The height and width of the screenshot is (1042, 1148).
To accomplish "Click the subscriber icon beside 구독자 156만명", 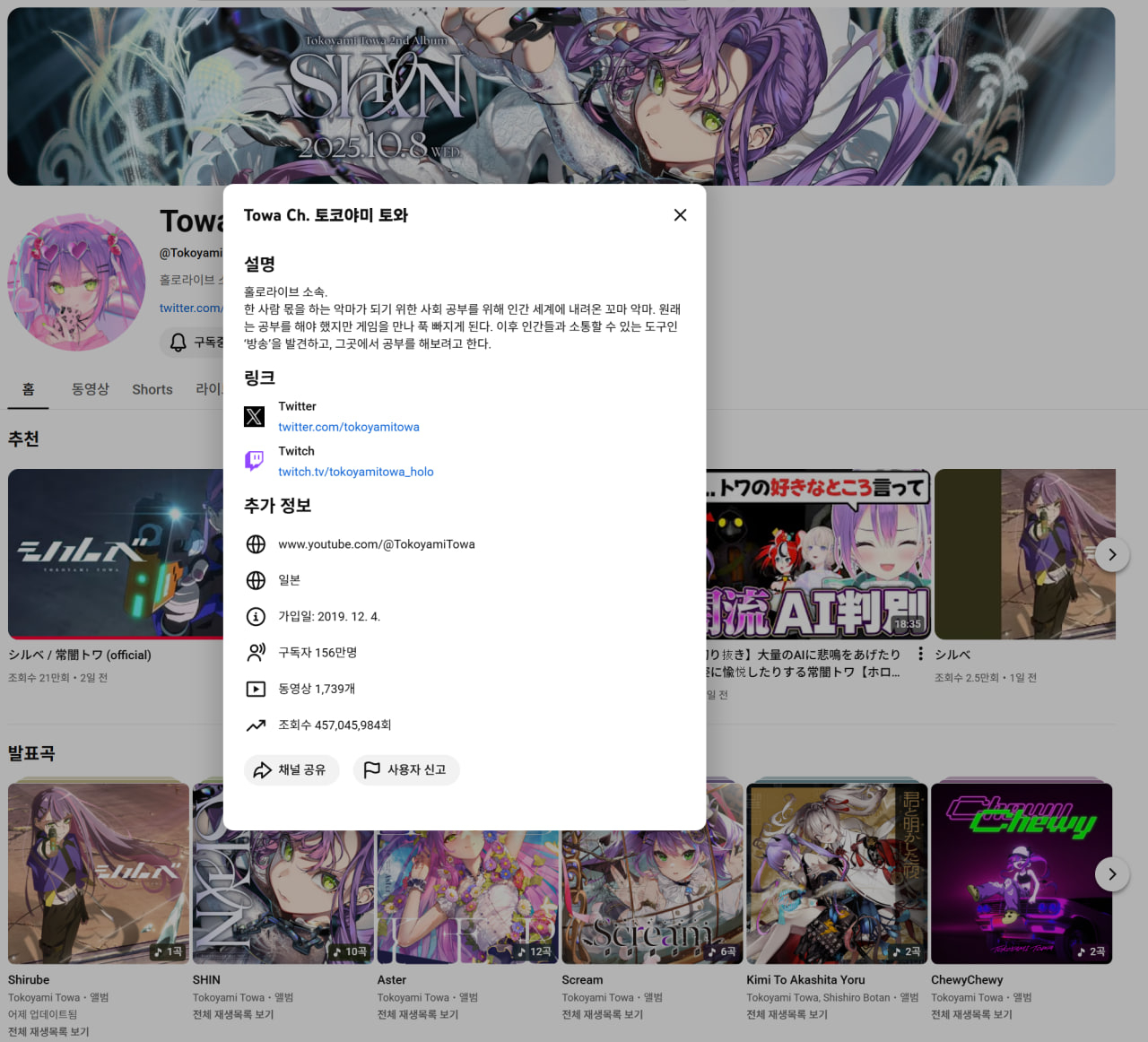I will [x=256, y=653].
